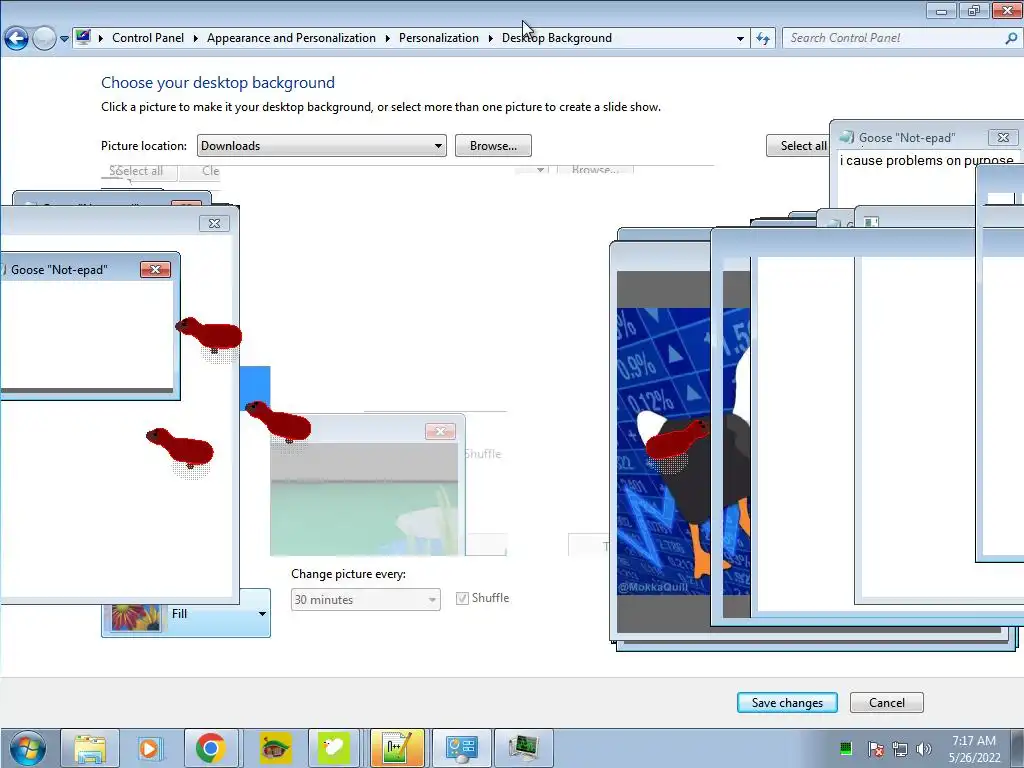This screenshot has width=1024, height=768.
Task: Open the network tray icon
Action: coord(900,748)
